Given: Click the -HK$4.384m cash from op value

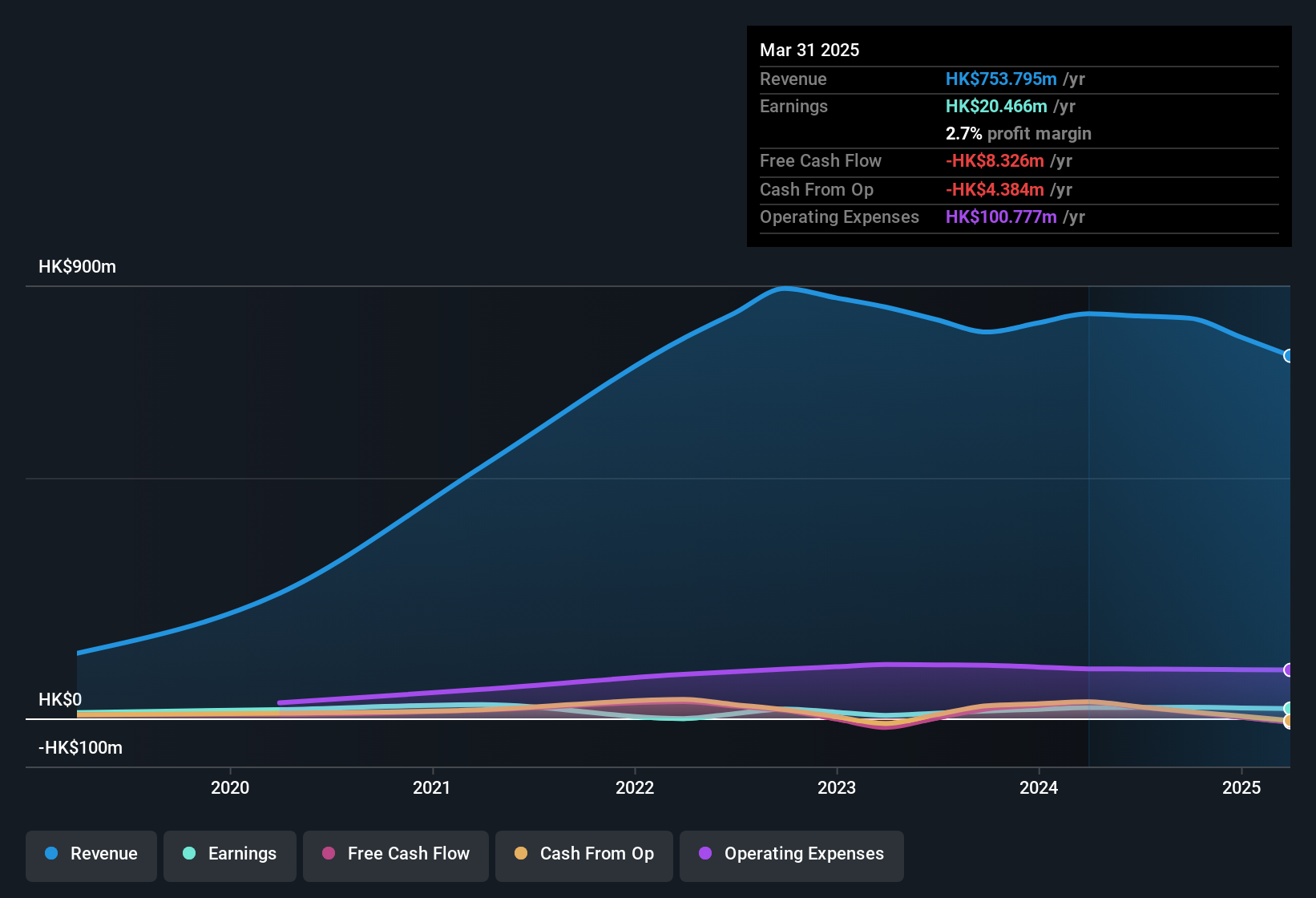Looking at the screenshot, I should (x=995, y=189).
